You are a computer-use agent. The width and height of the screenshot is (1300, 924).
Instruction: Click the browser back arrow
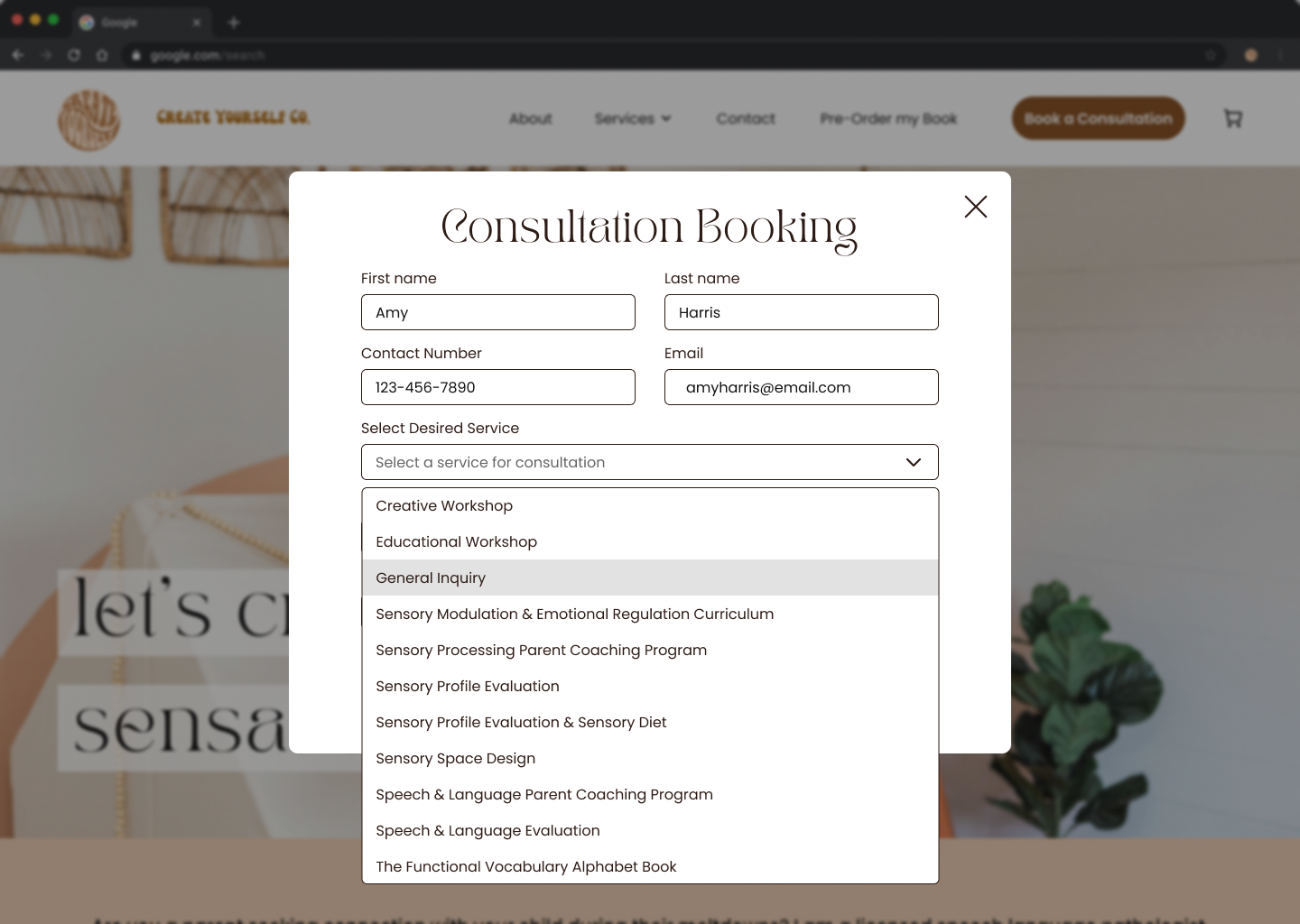coord(17,55)
